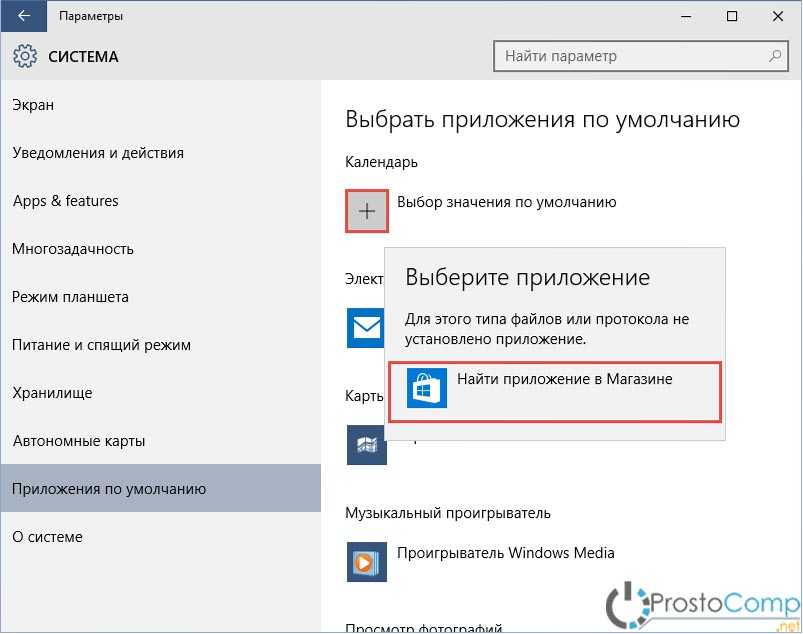Click the blue Mail envelope icon

tap(364, 327)
